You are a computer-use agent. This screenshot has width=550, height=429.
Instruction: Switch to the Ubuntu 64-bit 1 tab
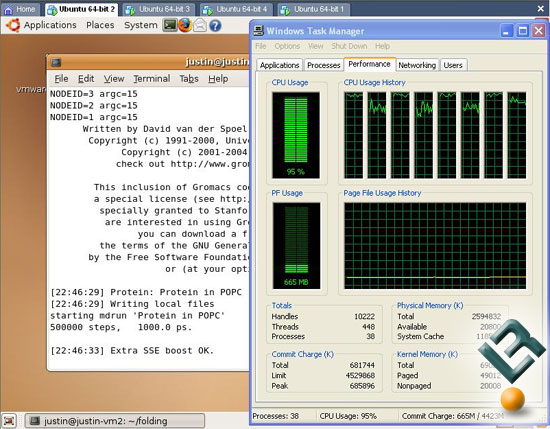pyautogui.click(x=314, y=9)
